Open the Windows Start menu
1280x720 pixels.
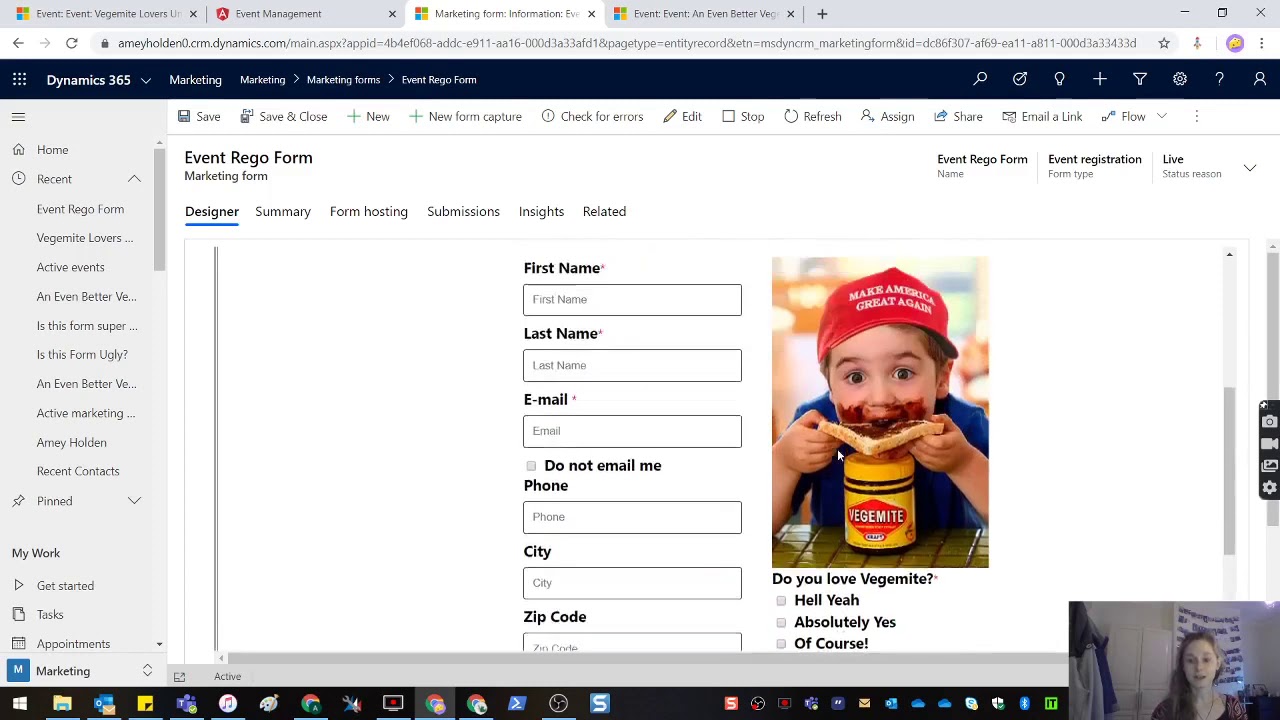click(19, 704)
